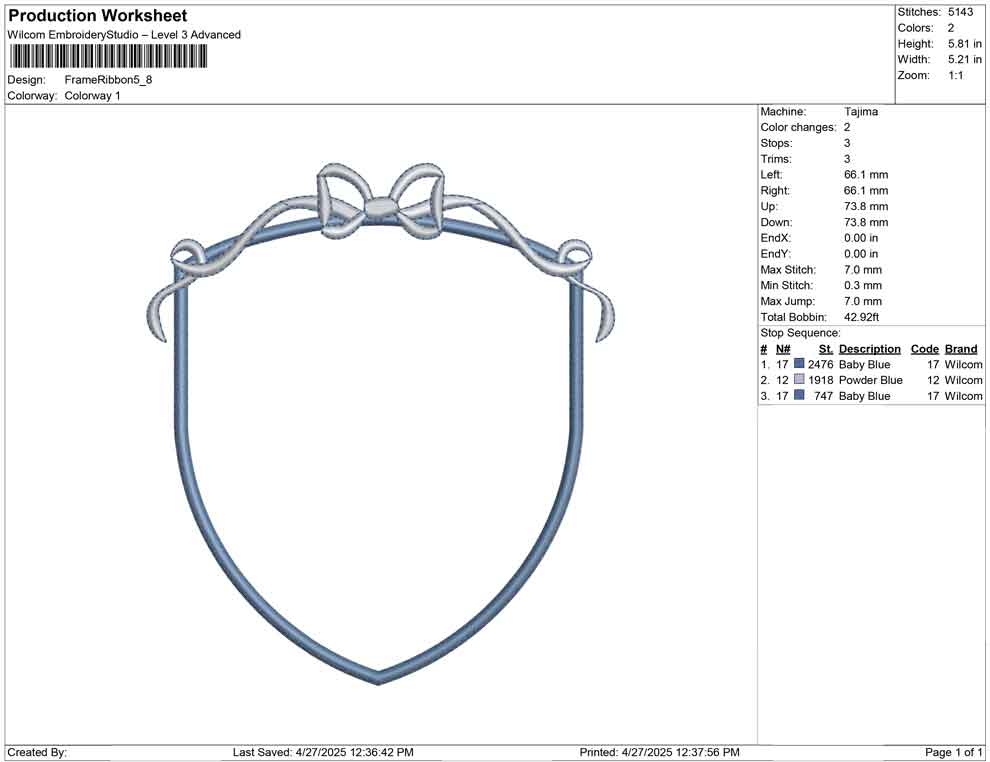Click the 'Stops:' label
The image size is (990, 762).
(x=777, y=143)
